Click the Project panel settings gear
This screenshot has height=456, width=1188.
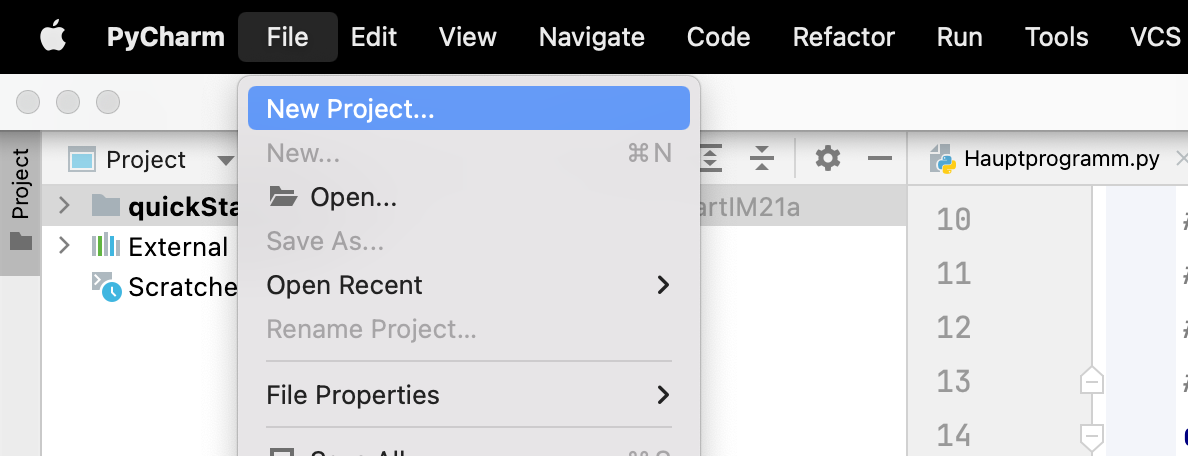pos(827,158)
